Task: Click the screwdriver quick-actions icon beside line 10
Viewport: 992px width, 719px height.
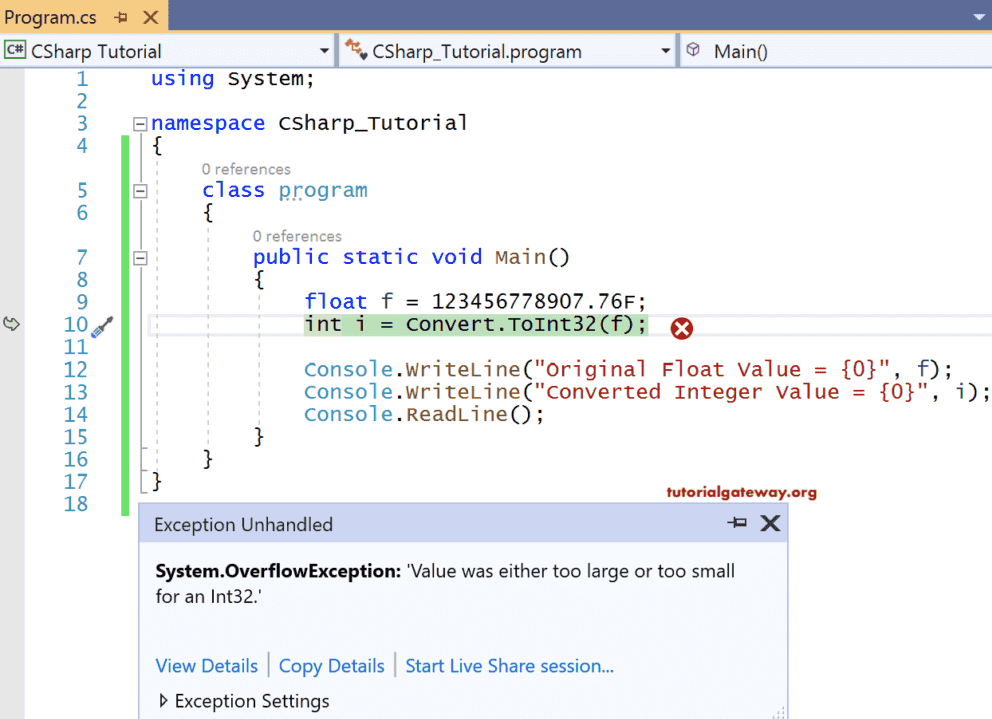Action: point(100,328)
